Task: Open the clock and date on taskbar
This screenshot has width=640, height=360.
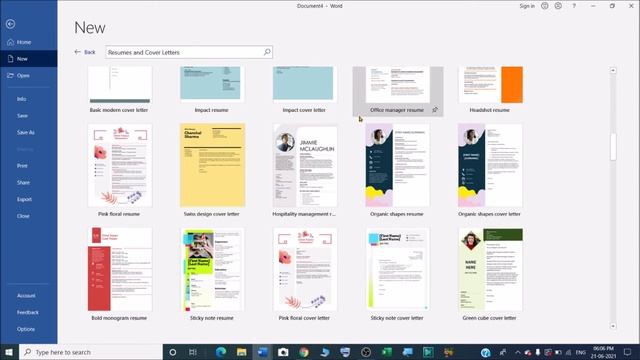Action: point(603,352)
